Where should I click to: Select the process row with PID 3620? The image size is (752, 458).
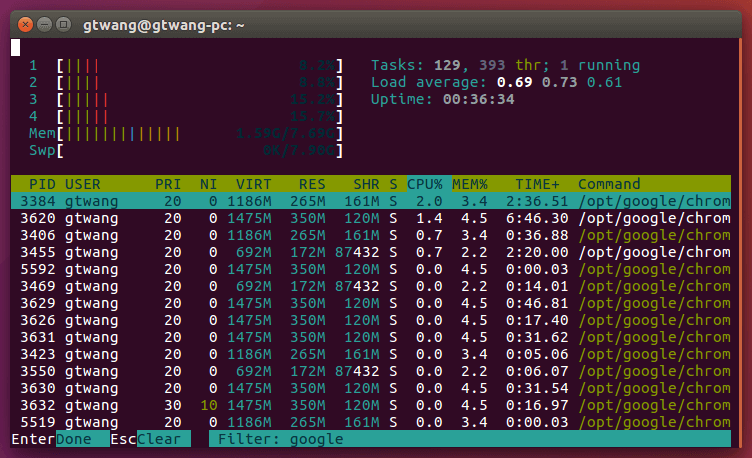click(370, 218)
